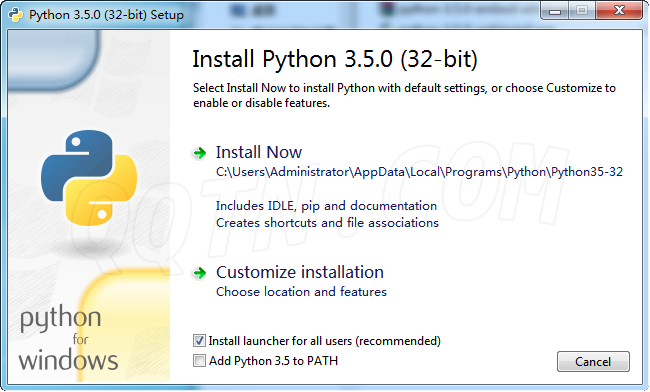Click the default install path text
The width and height of the screenshot is (650, 392).
click(x=419, y=172)
